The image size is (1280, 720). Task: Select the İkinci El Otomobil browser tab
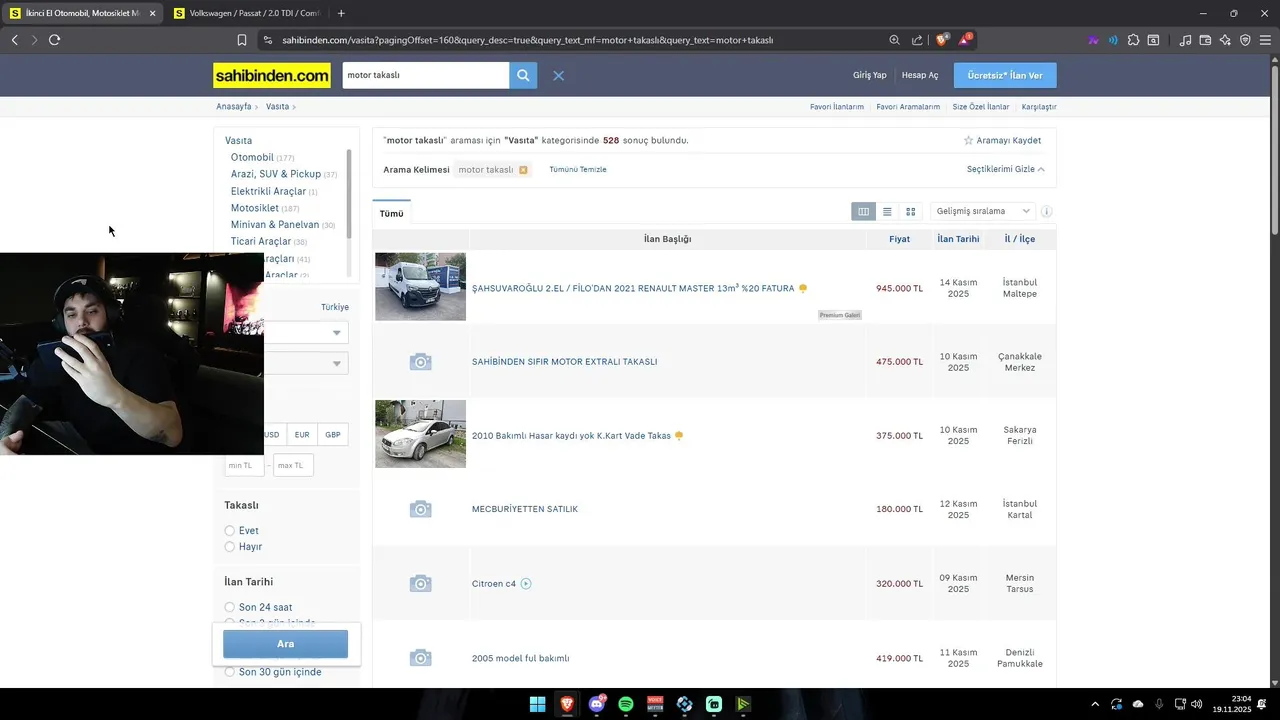[x=82, y=13]
